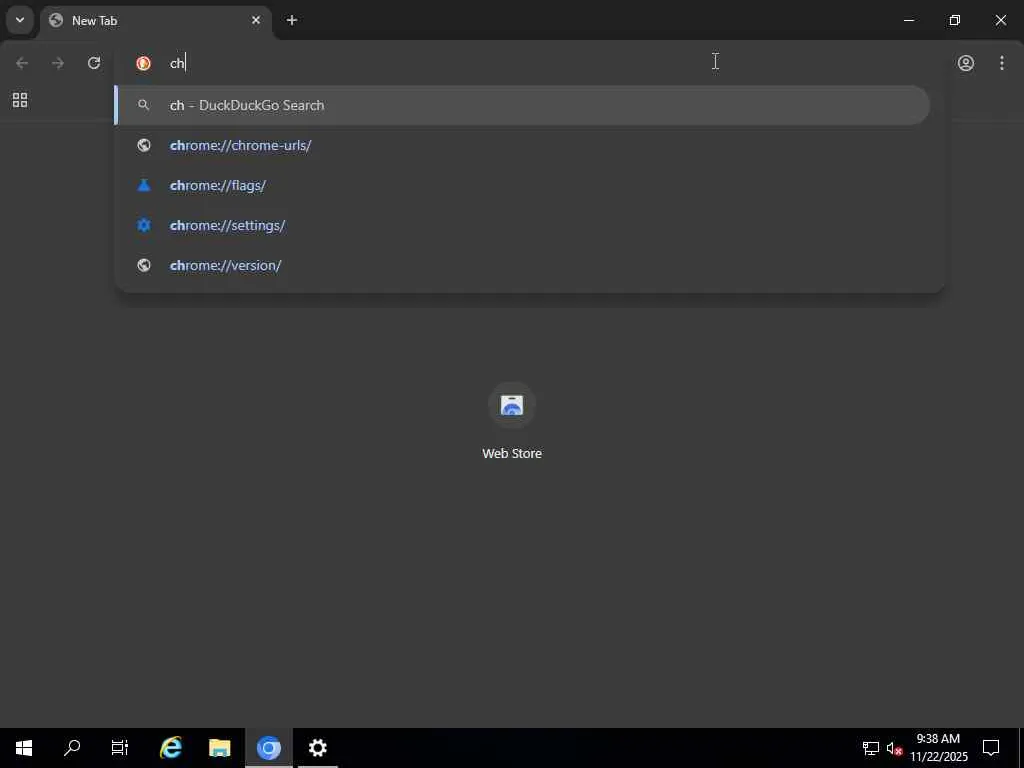This screenshot has width=1024, height=768.
Task: Click the magnifier icon in search suggestion
Action: tap(144, 105)
